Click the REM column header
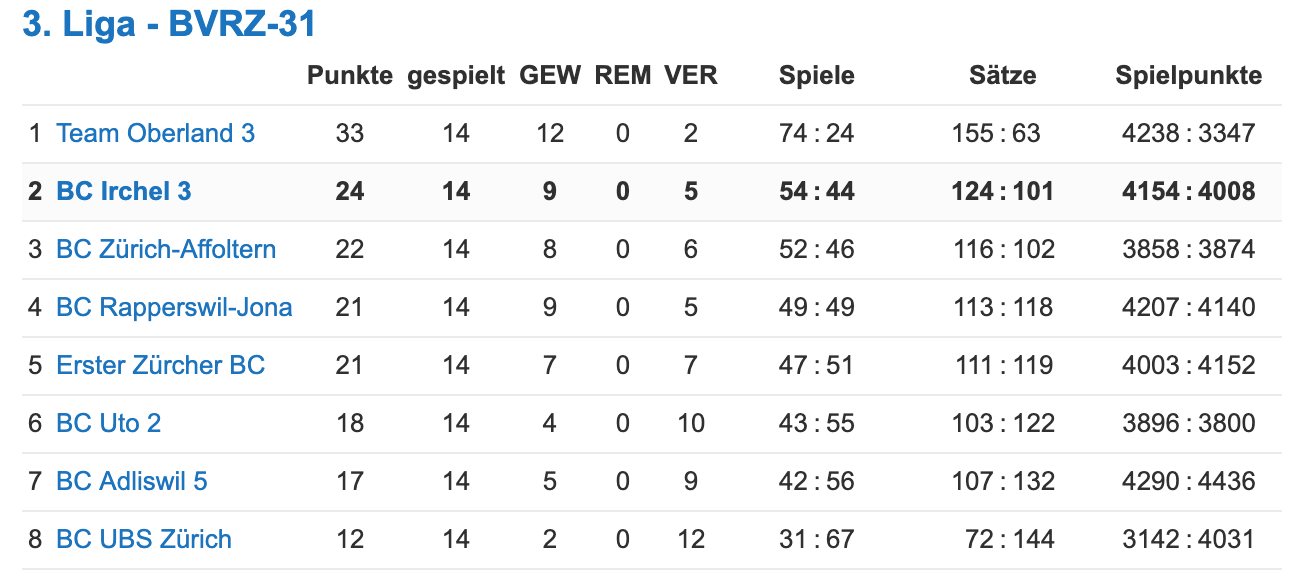1296x582 pixels. click(622, 76)
